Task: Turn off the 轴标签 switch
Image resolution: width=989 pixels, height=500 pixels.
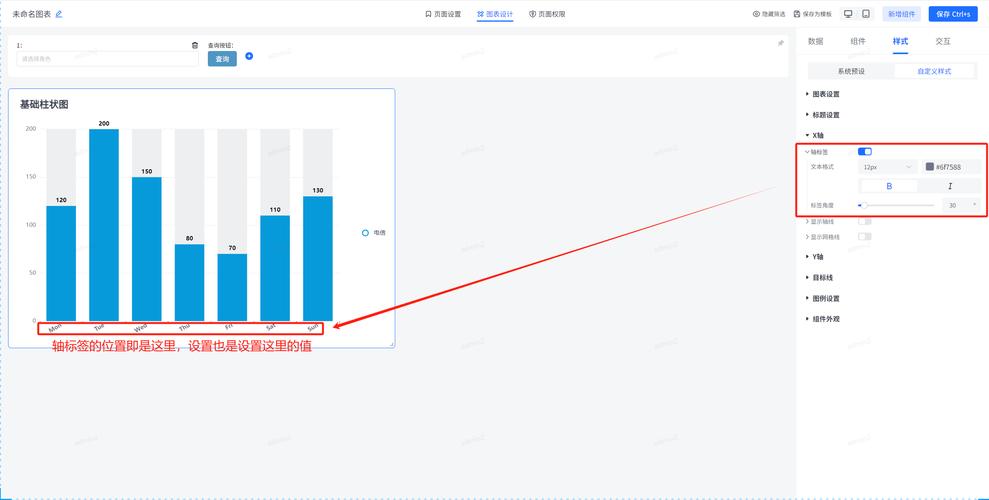Action: pyautogui.click(x=865, y=152)
